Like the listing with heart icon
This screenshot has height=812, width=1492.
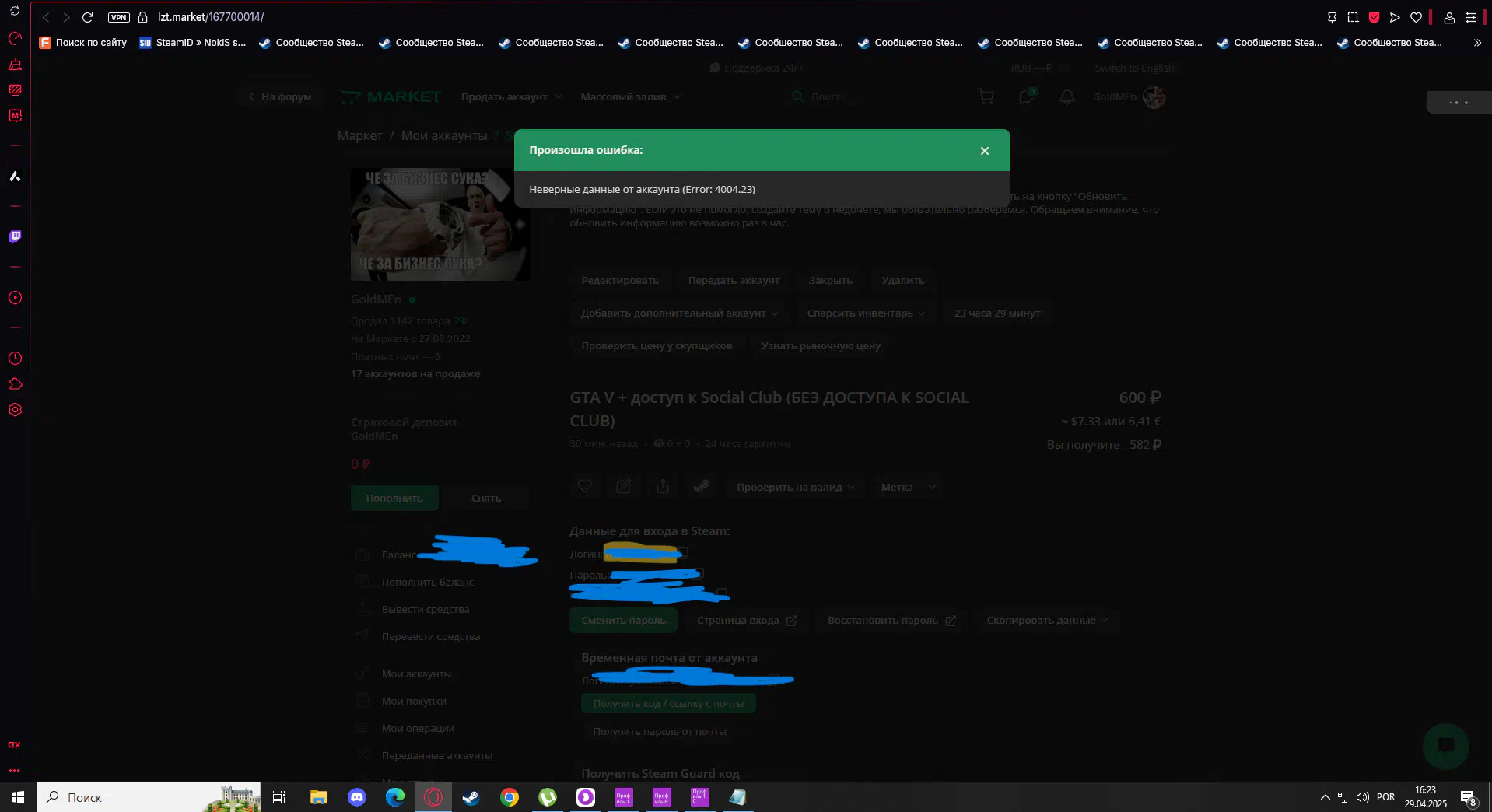click(x=585, y=486)
